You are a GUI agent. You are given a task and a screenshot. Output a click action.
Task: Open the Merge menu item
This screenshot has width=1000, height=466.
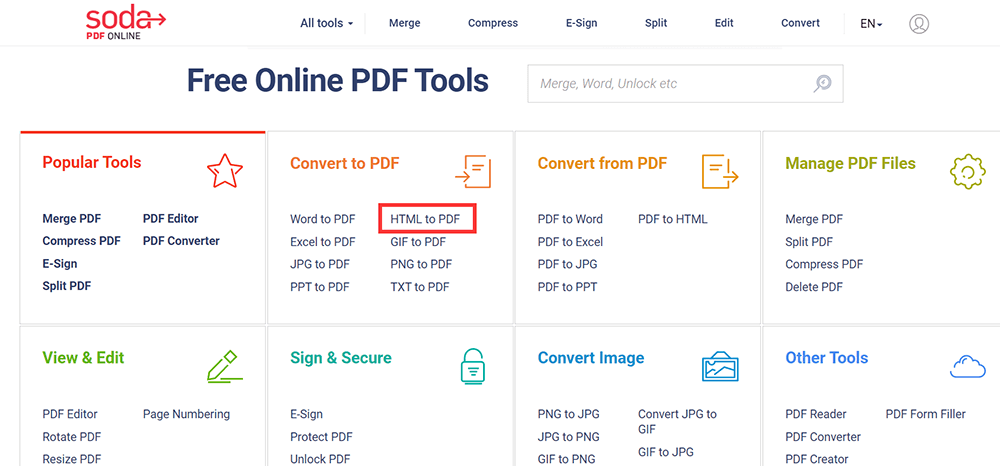pyautogui.click(x=404, y=23)
